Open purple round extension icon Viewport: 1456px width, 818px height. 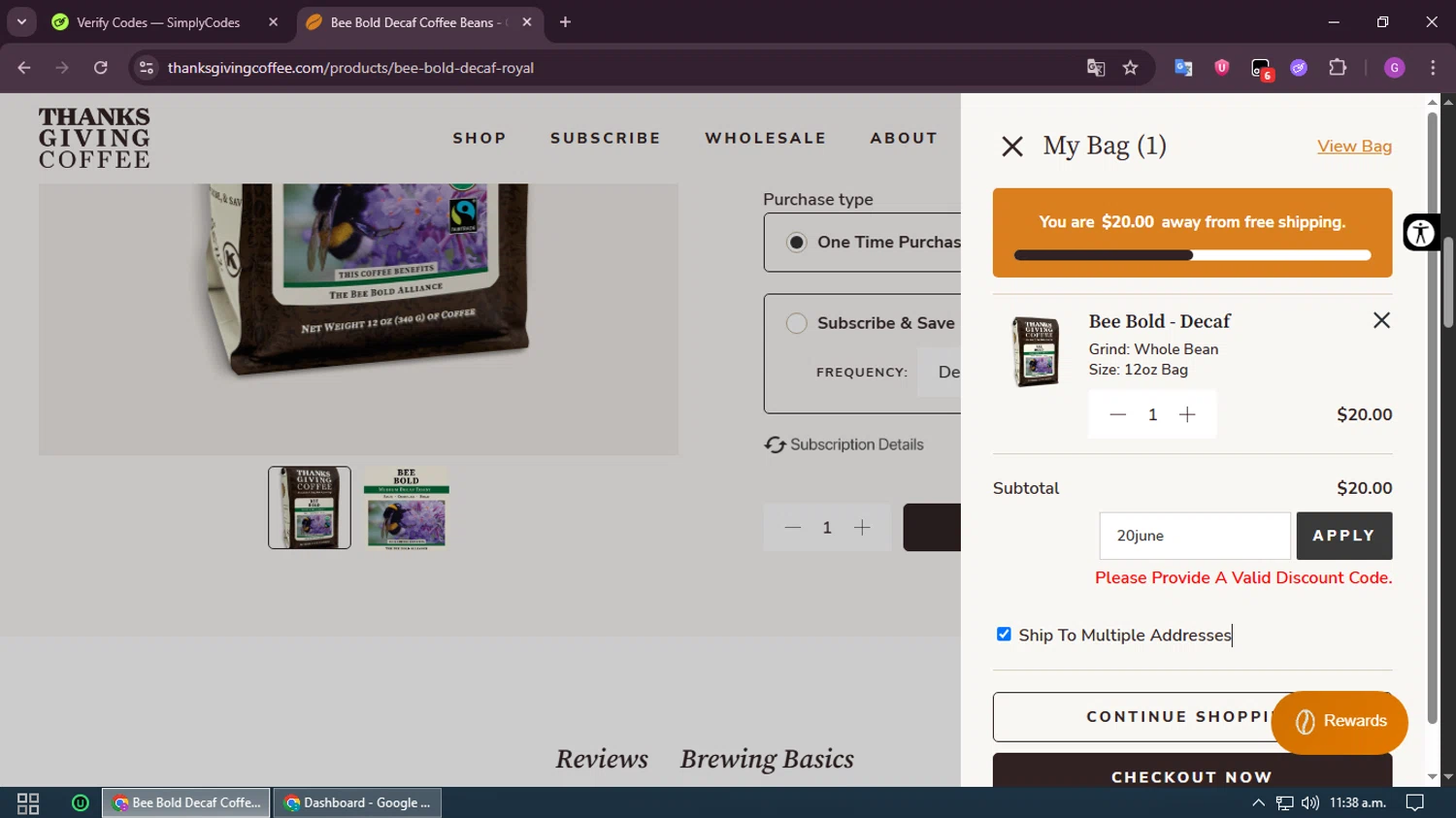coord(1299,68)
